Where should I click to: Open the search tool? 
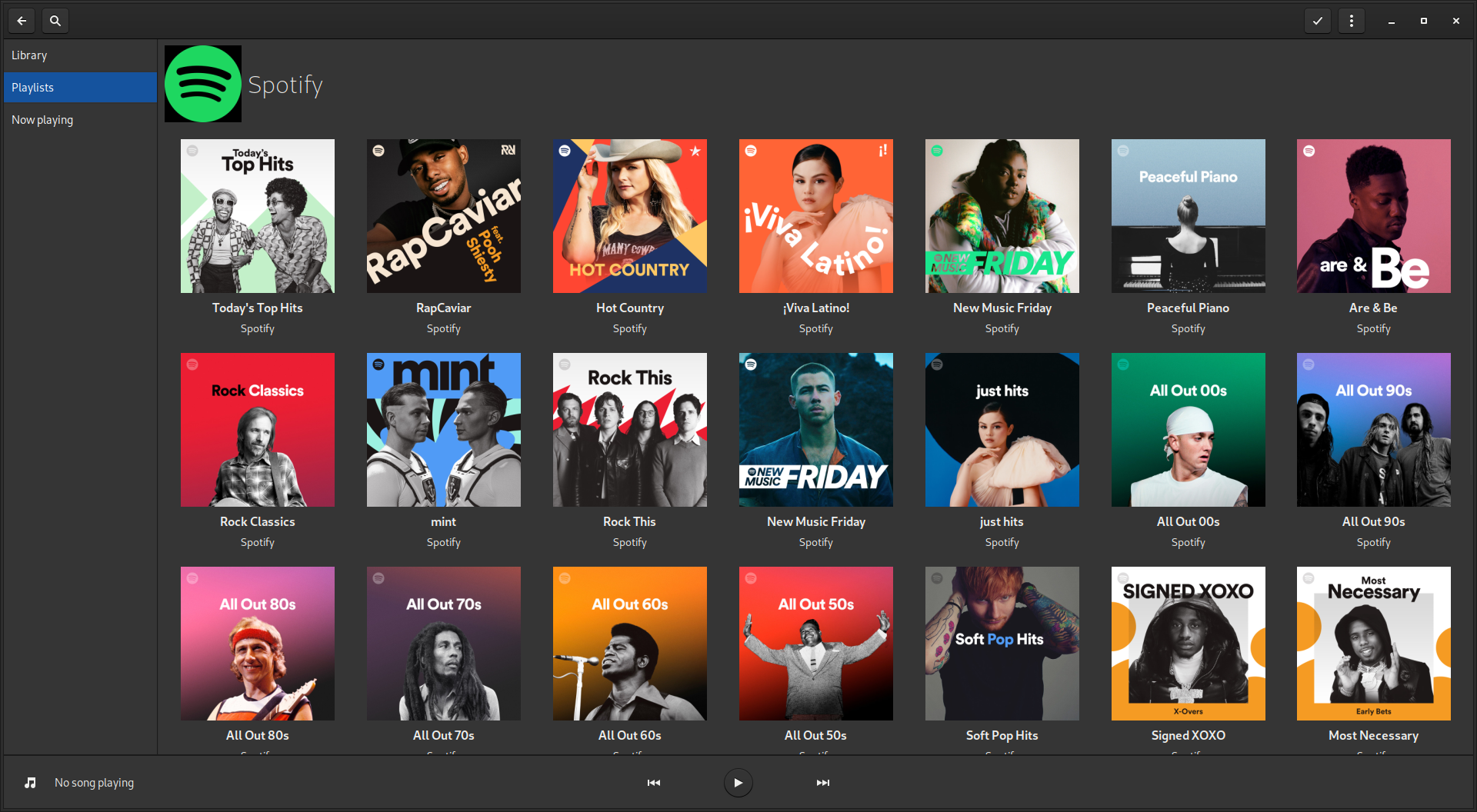click(x=55, y=21)
